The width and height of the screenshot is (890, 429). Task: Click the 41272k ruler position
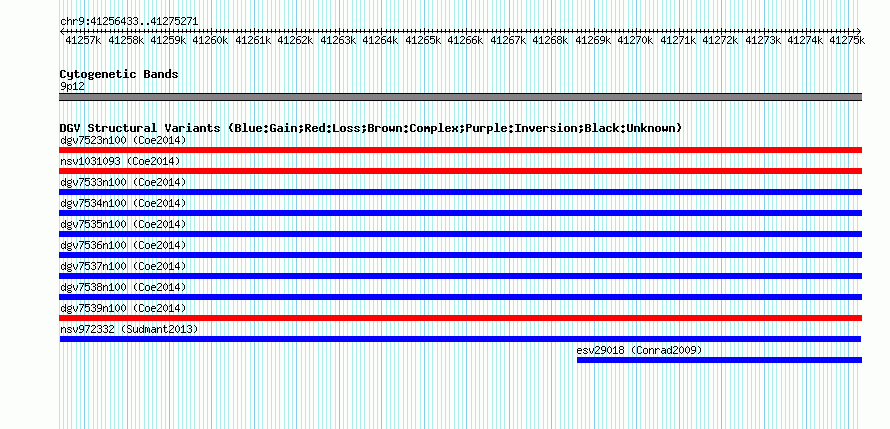720,40
